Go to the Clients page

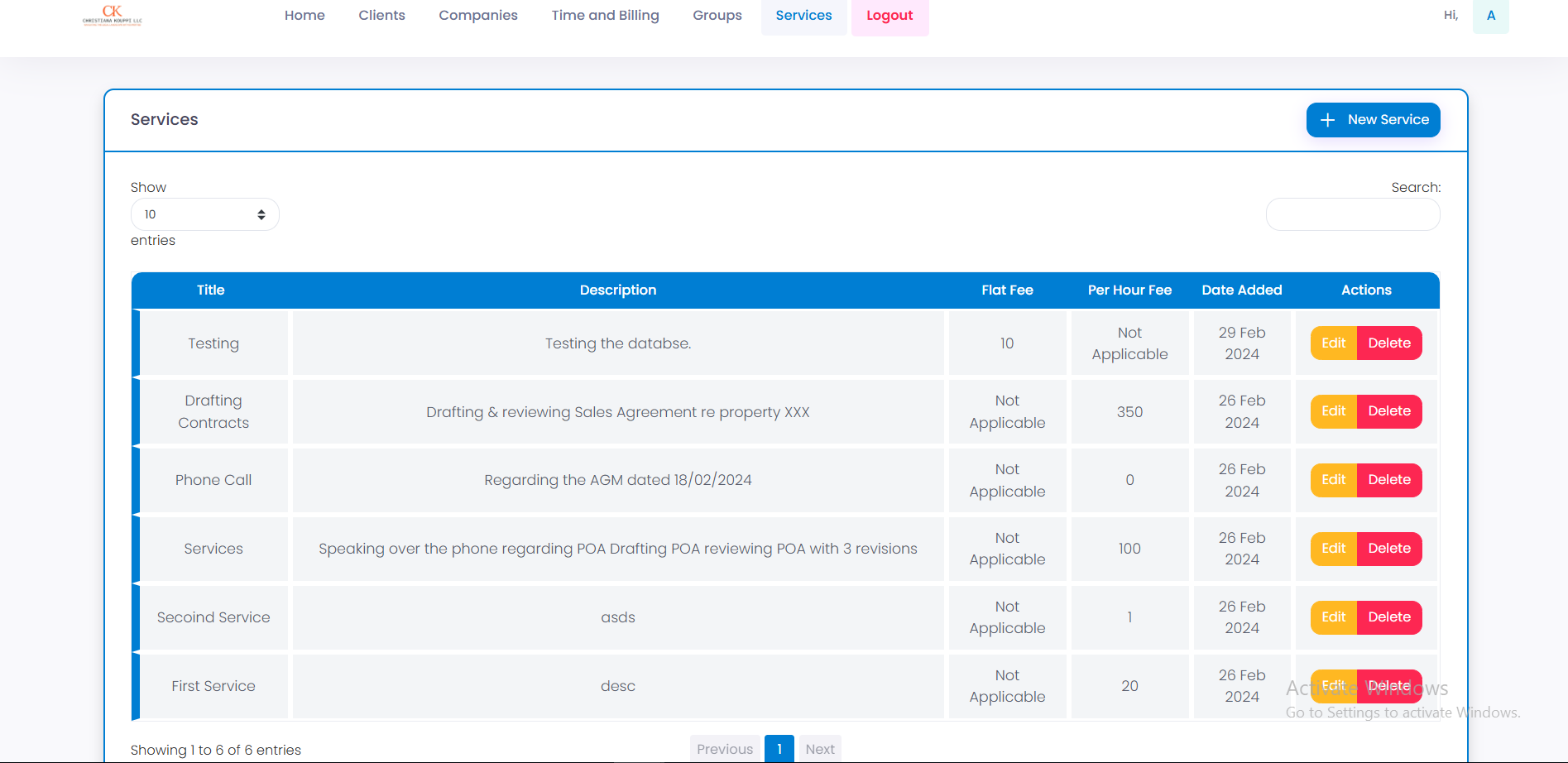(381, 16)
